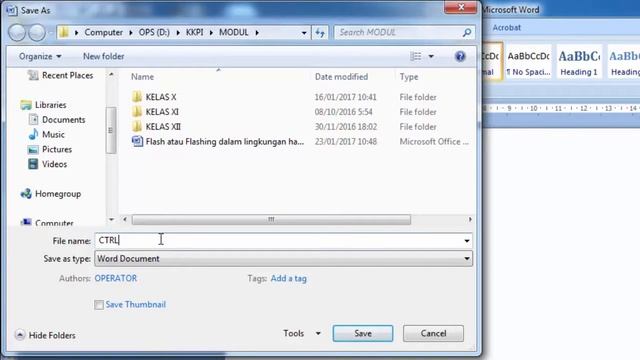Open the Save as type combo box
640x360 pixels.
pyautogui.click(x=283, y=259)
